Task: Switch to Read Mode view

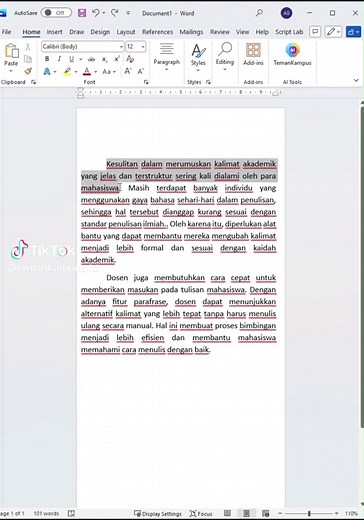Action: [227, 513]
